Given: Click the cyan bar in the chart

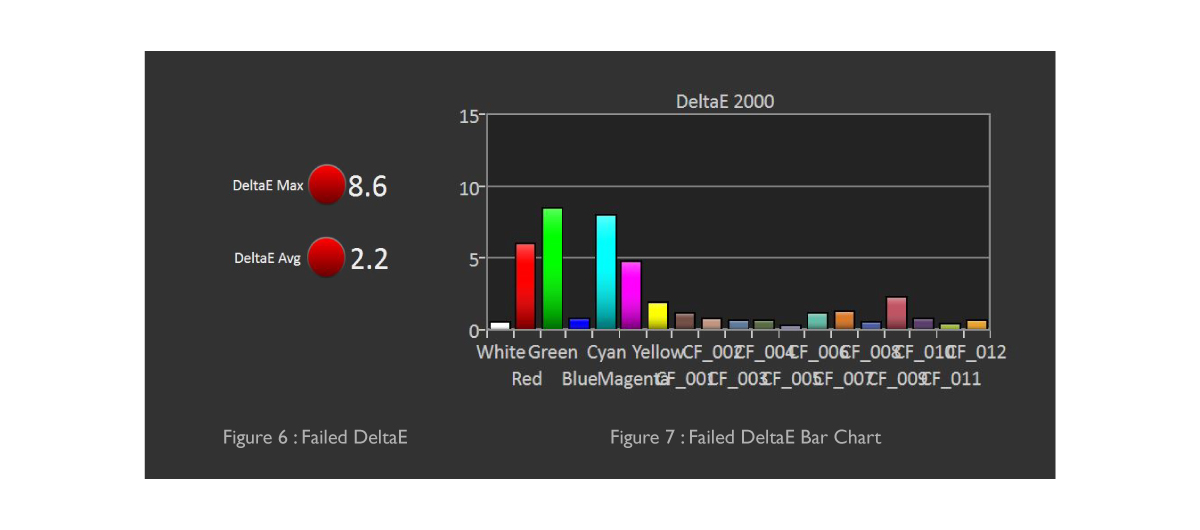Looking at the screenshot, I should (605, 272).
